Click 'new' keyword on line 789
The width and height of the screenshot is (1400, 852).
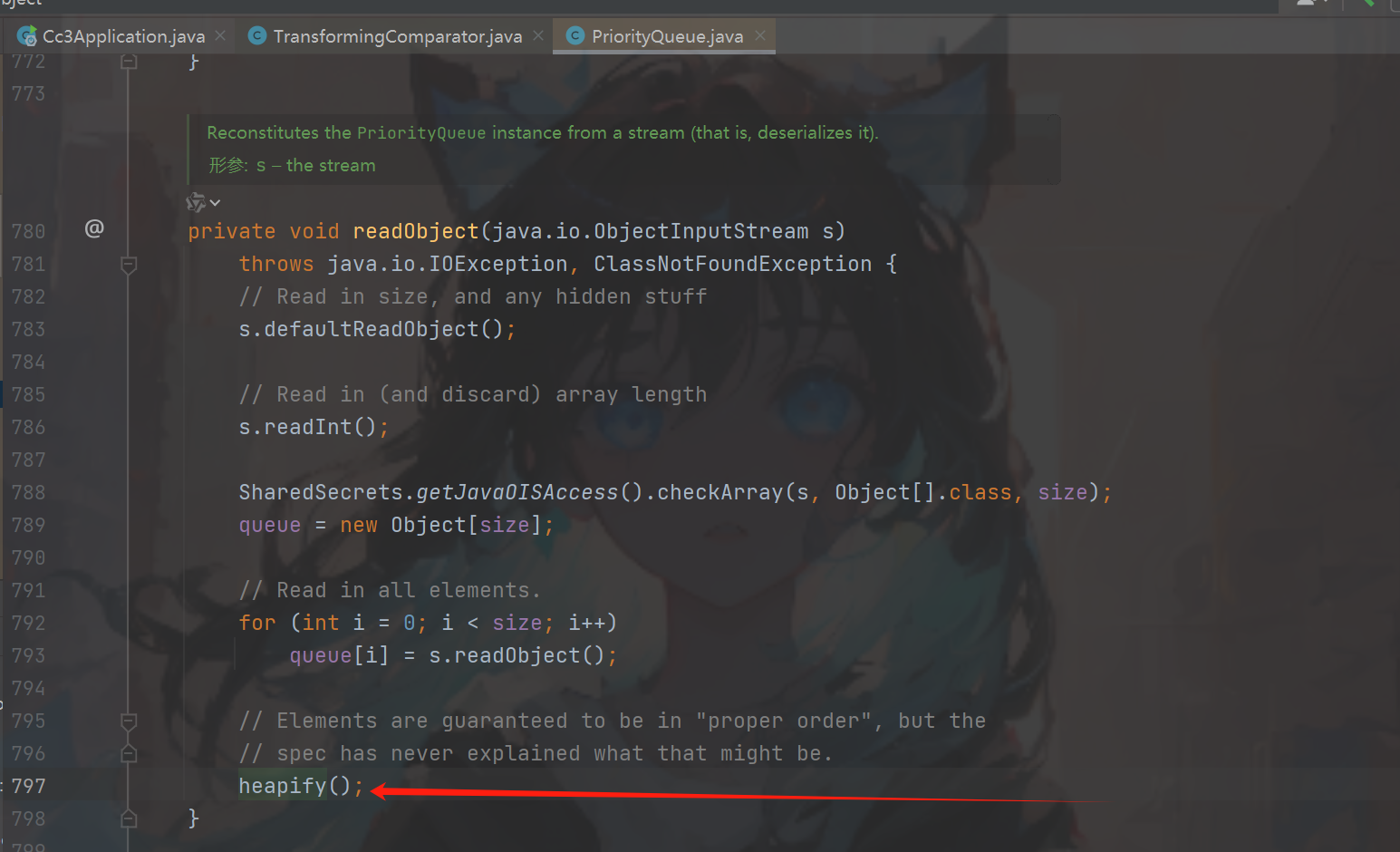(359, 525)
